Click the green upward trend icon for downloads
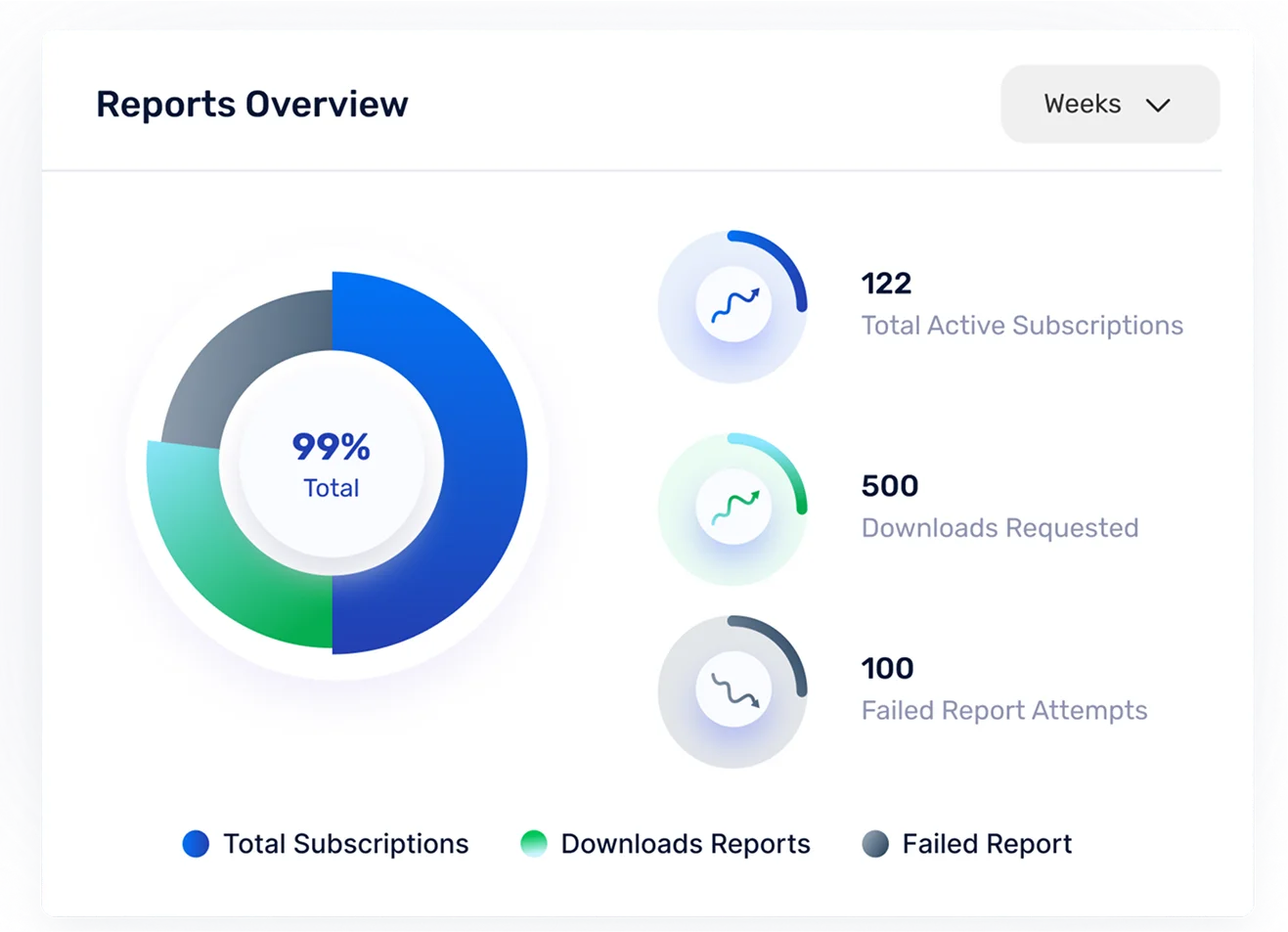Image resolution: width=1288 pixels, height=932 pixels. point(733,508)
